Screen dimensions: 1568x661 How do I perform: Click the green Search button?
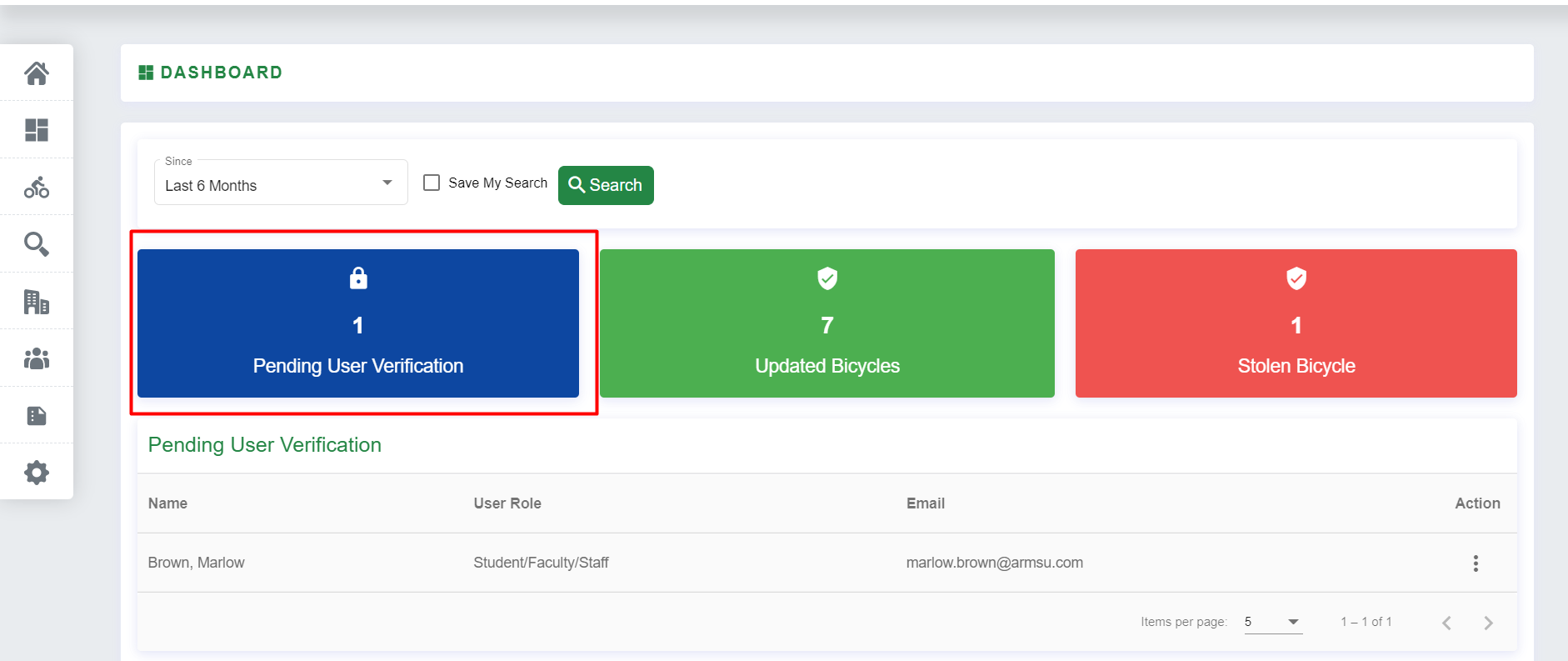click(606, 185)
